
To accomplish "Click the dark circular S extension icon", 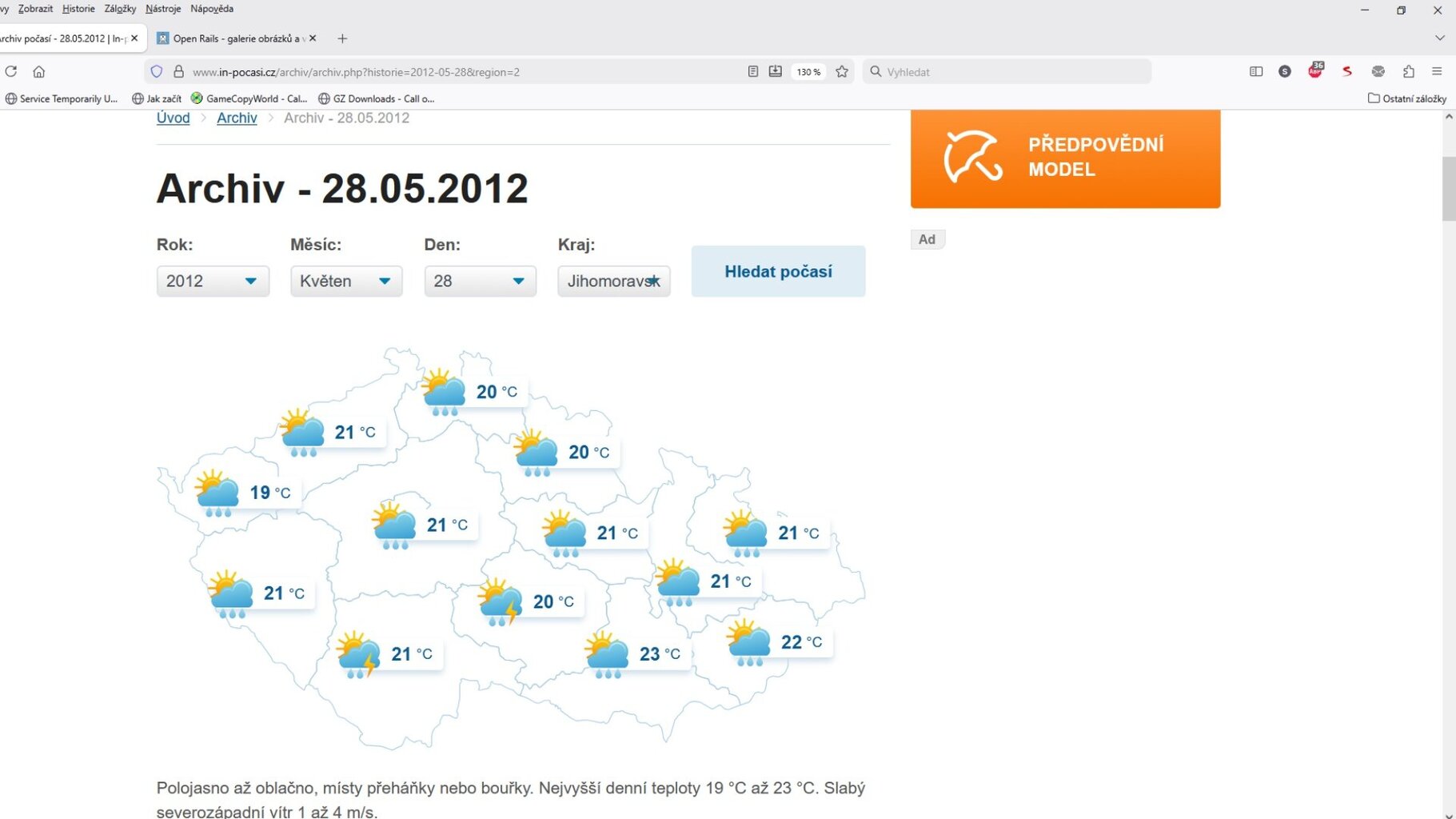I will click(1285, 71).
